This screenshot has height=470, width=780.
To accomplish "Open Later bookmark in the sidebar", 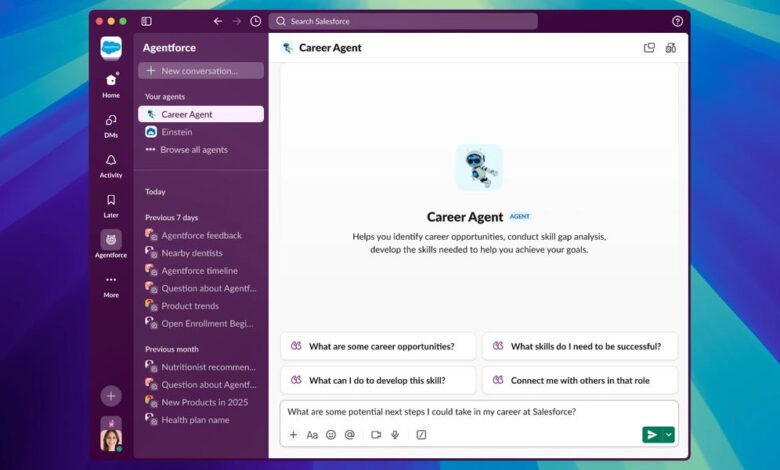I will [111, 206].
